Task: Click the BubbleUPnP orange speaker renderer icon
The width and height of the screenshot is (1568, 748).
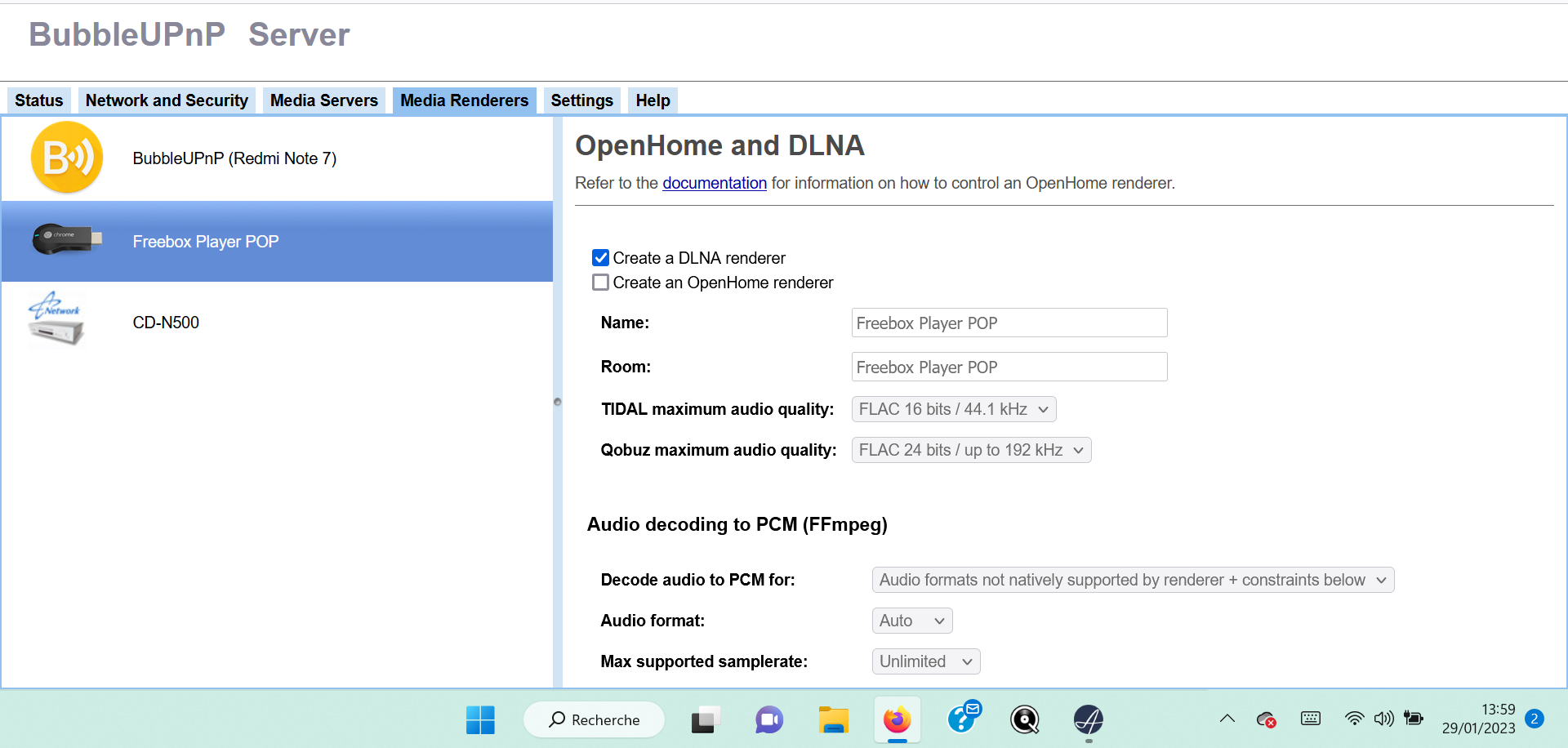Action: point(67,158)
